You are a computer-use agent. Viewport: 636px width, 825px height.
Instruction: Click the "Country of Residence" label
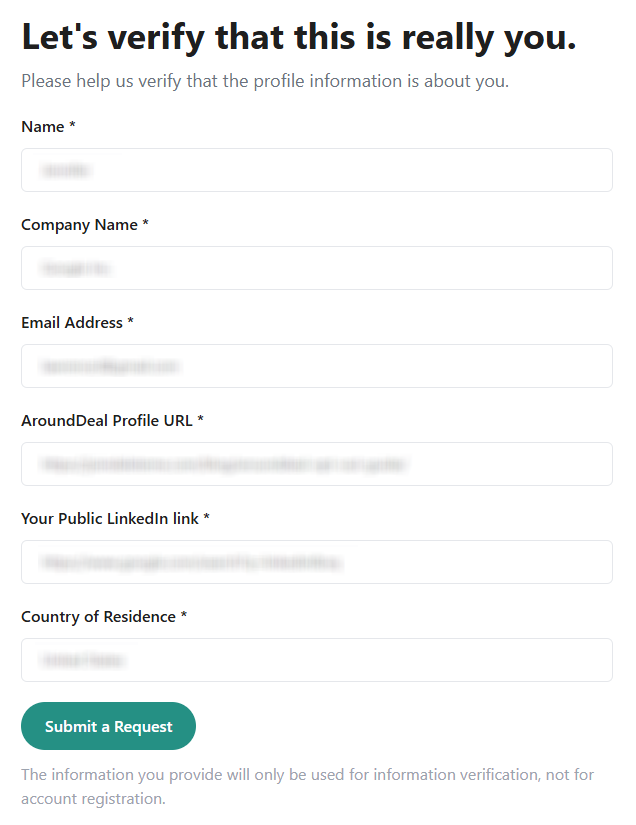tap(98, 617)
